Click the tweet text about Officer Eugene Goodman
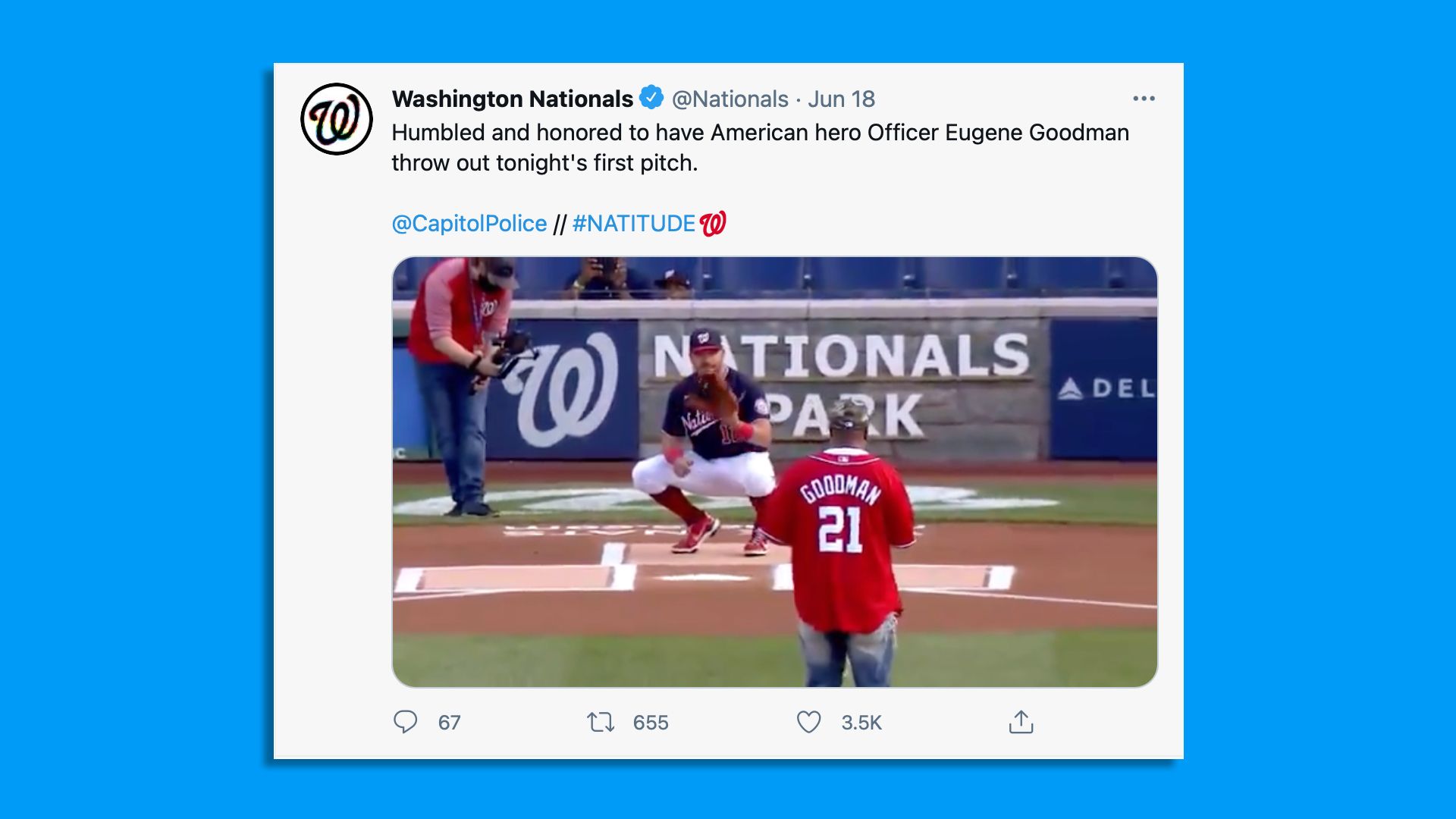This screenshot has height=819, width=1456. click(758, 146)
